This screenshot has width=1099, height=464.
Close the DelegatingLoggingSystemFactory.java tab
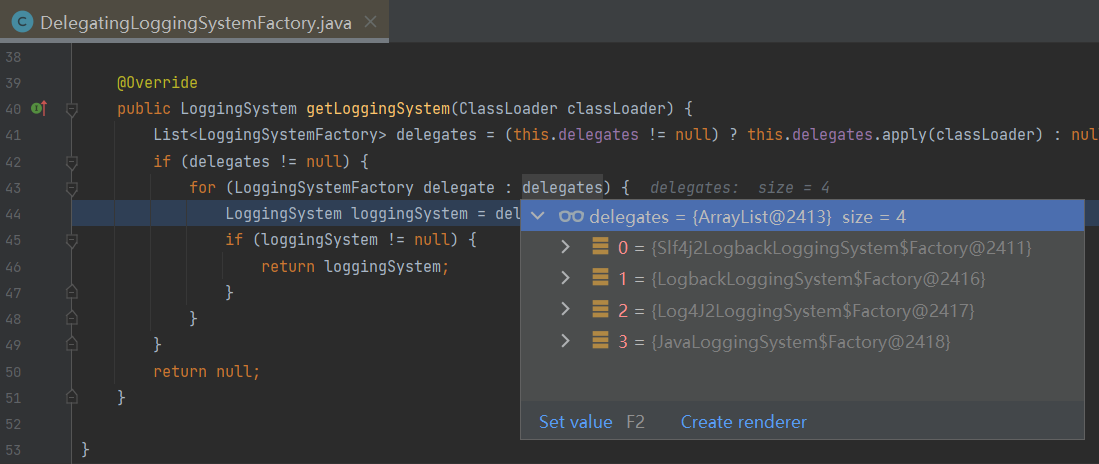(x=371, y=22)
